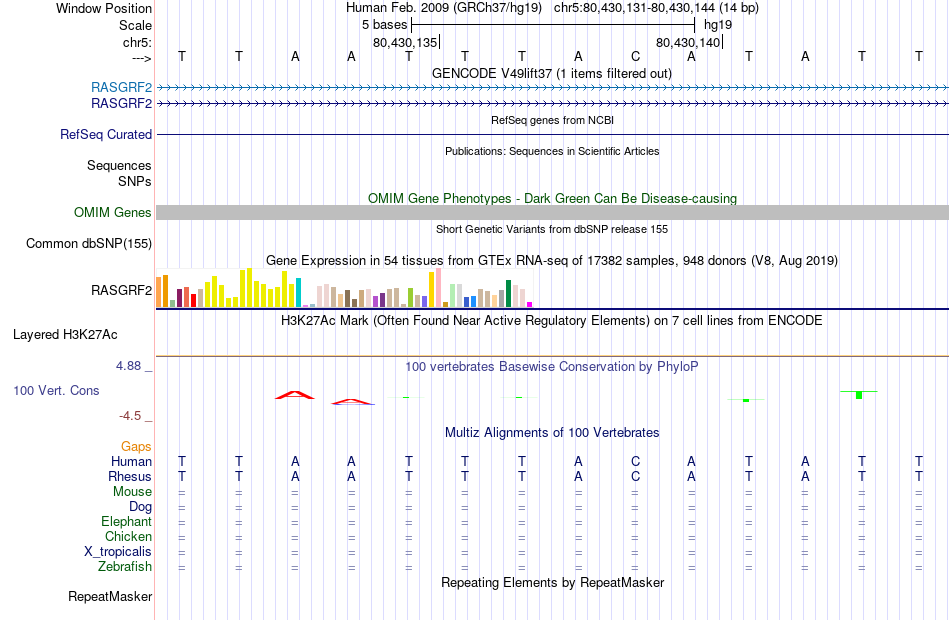Click the taller red A PhyloP logo
The image size is (950, 620).
point(295,395)
